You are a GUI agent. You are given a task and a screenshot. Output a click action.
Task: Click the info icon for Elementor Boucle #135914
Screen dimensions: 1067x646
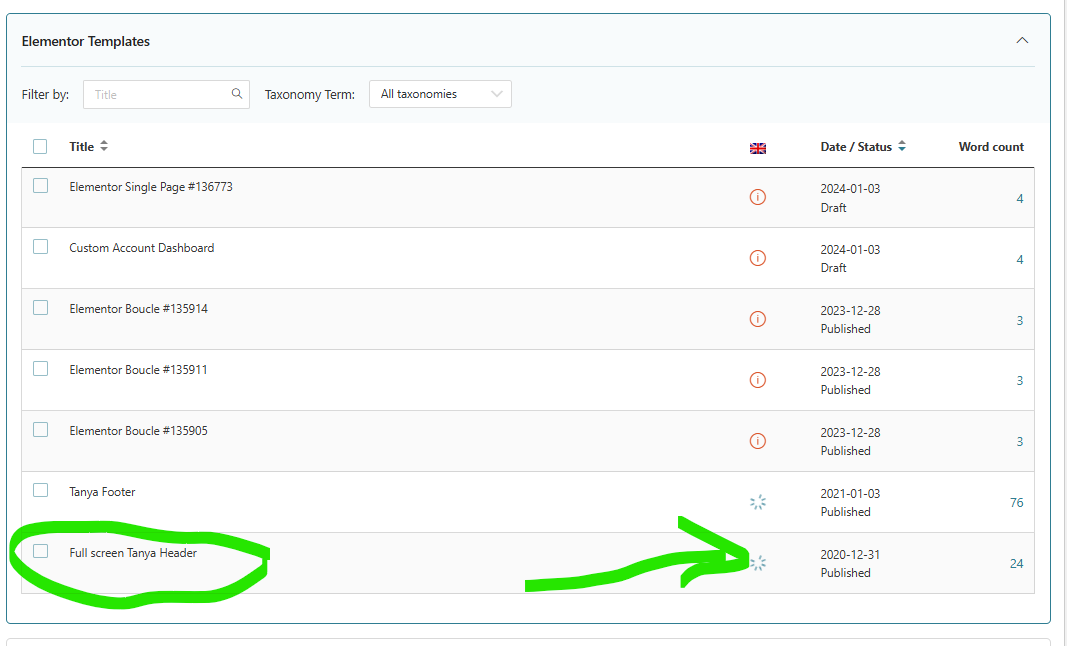point(757,319)
